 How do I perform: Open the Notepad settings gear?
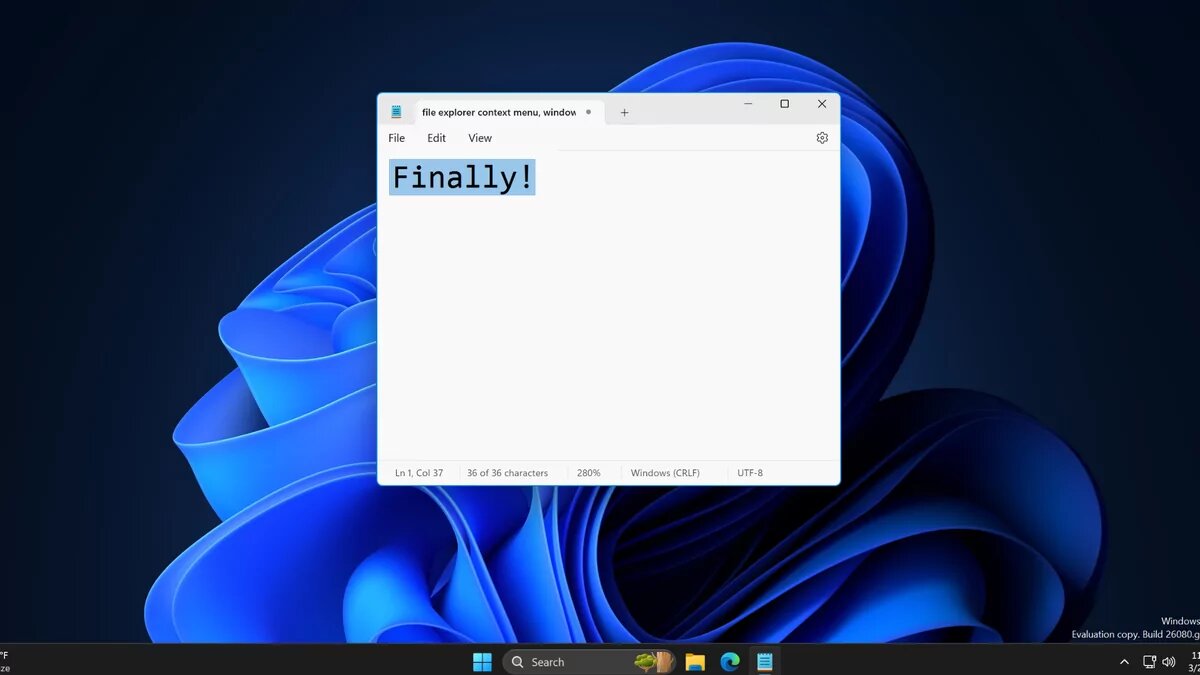822,138
